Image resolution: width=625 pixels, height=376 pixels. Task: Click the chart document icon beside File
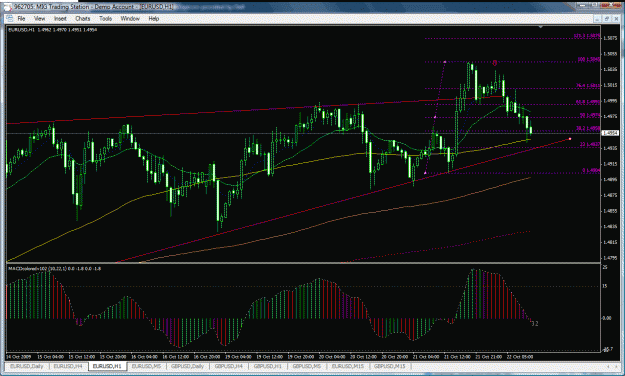pyautogui.click(x=10, y=18)
